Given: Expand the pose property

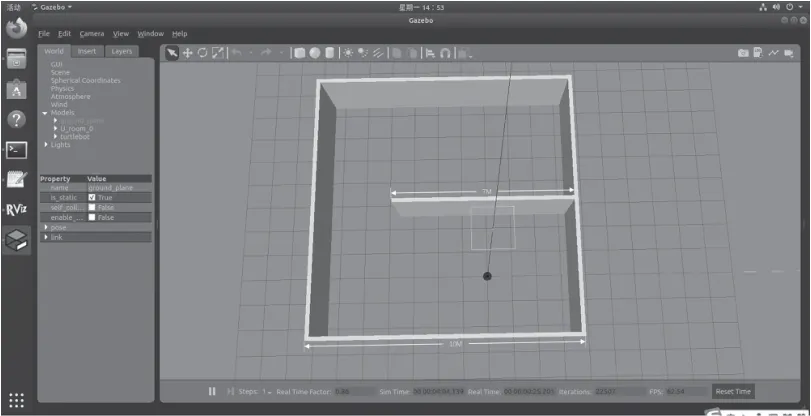Looking at the screenshot, I should (46, 227).
